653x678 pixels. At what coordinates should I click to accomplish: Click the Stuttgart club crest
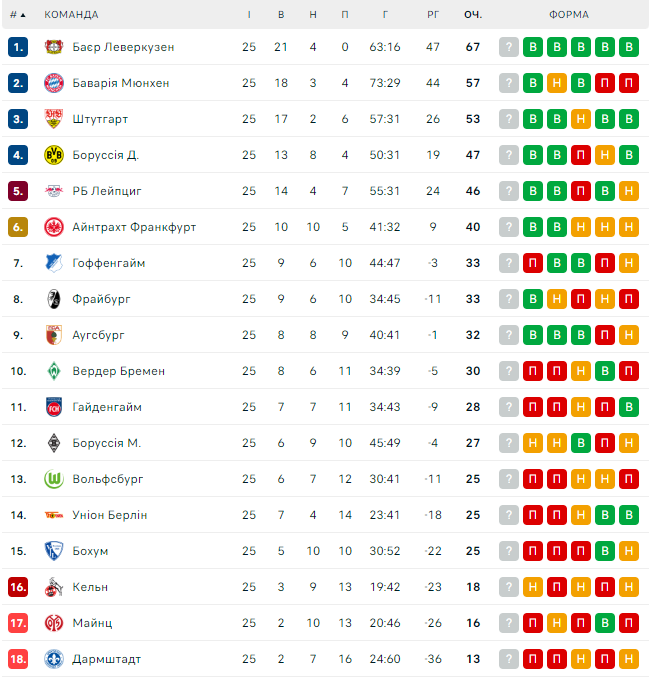pos(54,119)
